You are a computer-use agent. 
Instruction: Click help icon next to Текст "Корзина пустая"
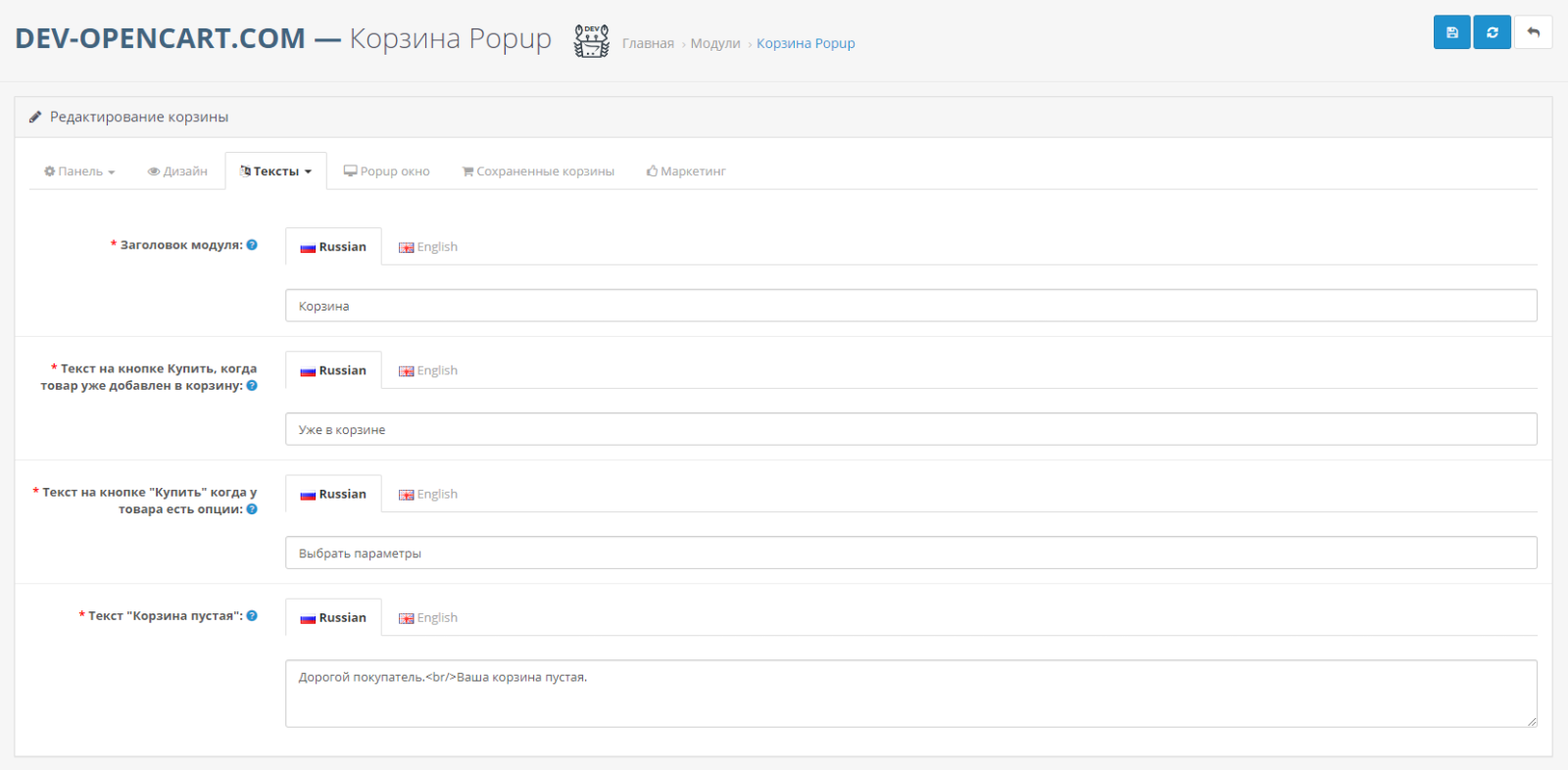click(x=252, y=616)
